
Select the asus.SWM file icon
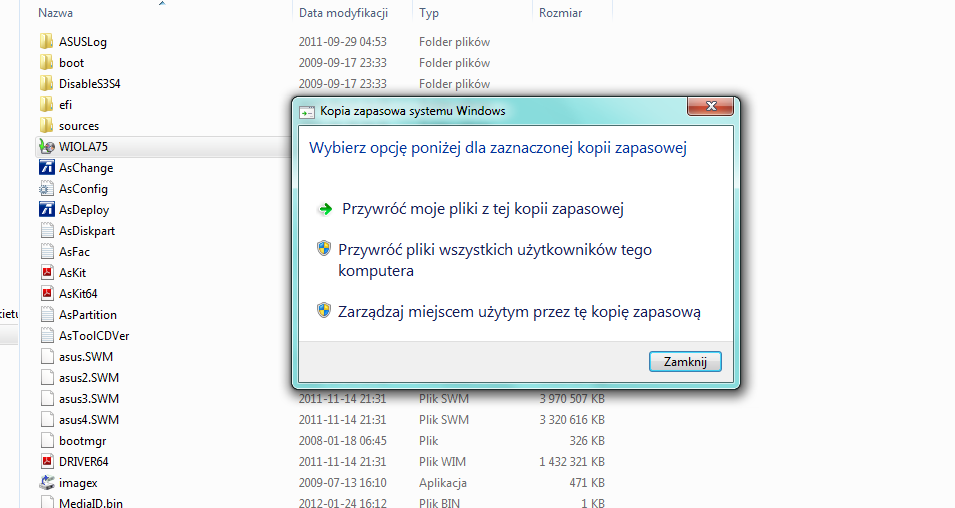(x=46, y=357)
